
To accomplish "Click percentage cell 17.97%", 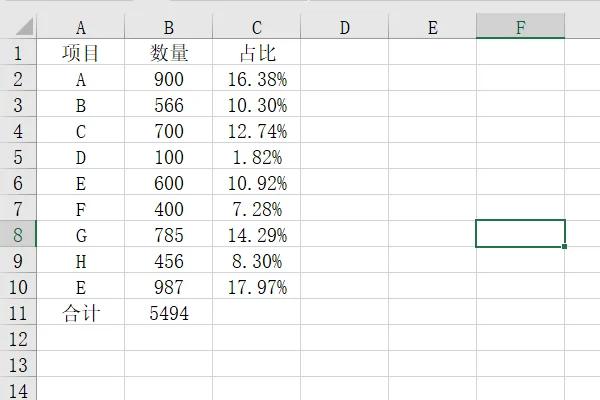I will pos(256,286).
